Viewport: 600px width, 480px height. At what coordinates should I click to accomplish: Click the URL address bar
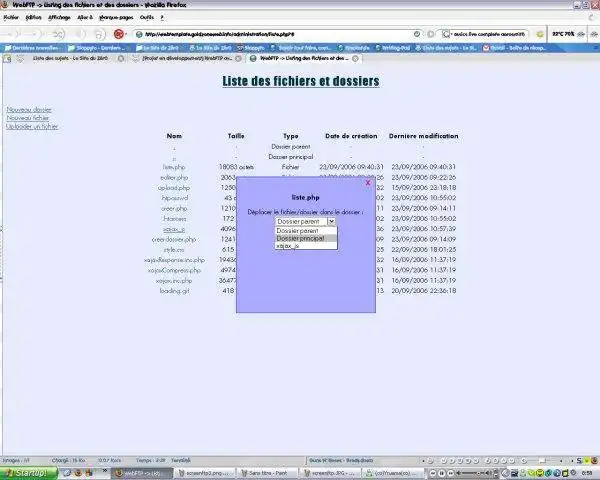[x=277, y=34]
